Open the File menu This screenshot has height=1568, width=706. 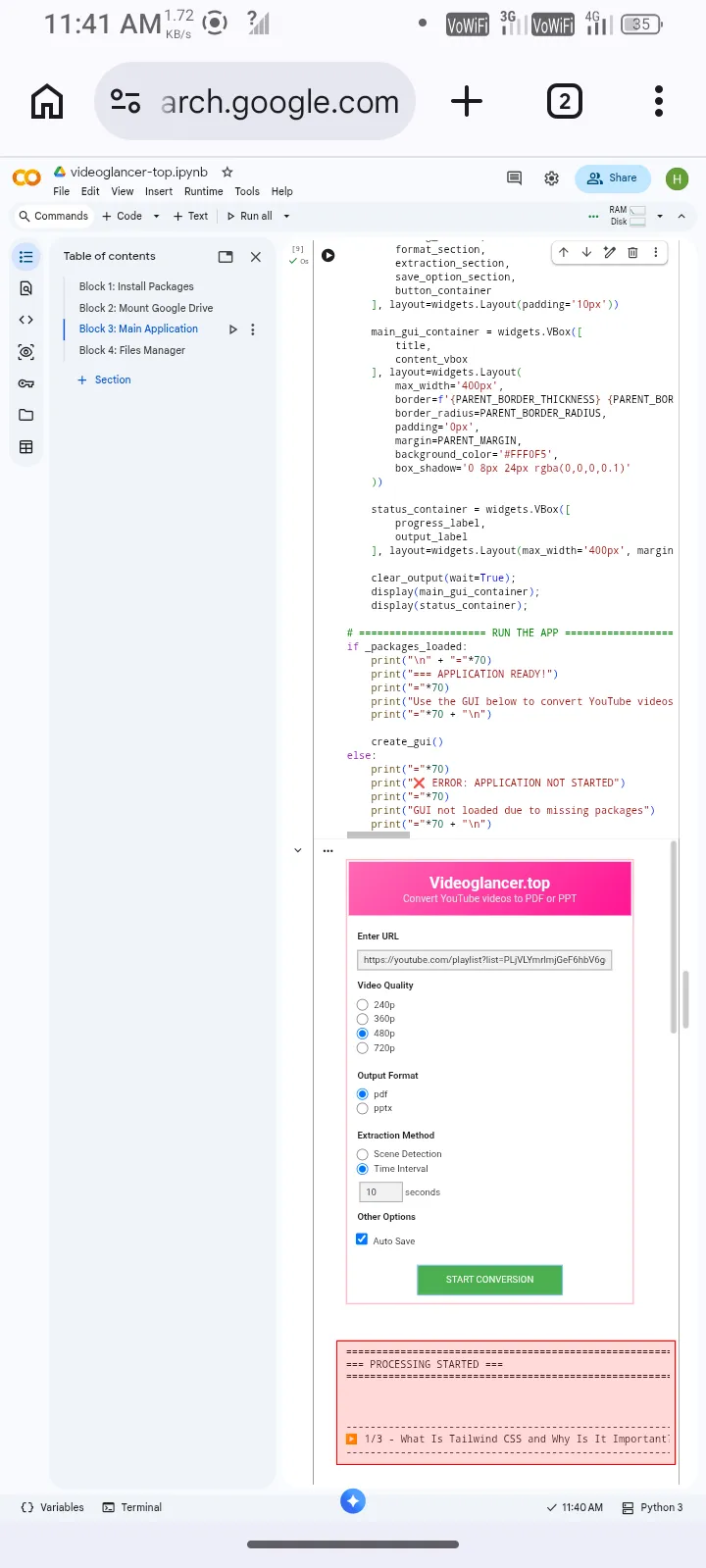pos(61,191)
